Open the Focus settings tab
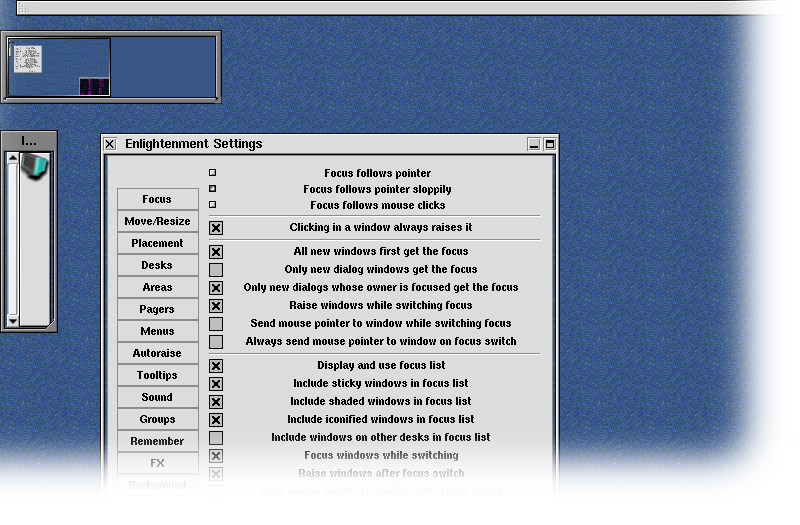Screen dimensions: 800x525 (157, 199)
